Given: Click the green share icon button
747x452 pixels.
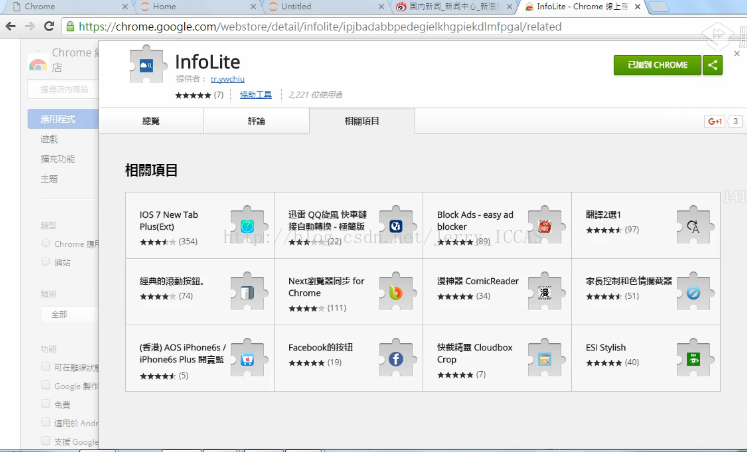Looking at the screenshot, I should click(713, 65).
